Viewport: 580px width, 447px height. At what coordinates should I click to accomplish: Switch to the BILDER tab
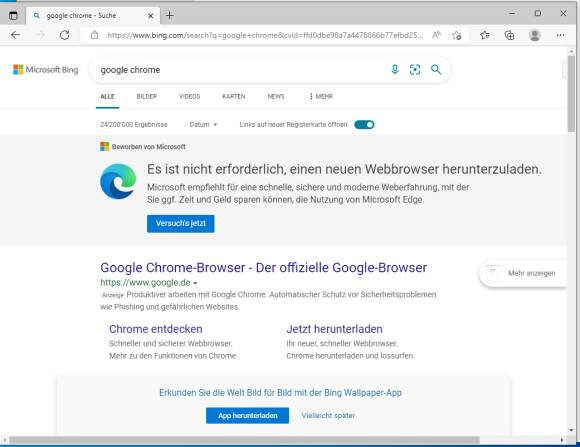147,97
